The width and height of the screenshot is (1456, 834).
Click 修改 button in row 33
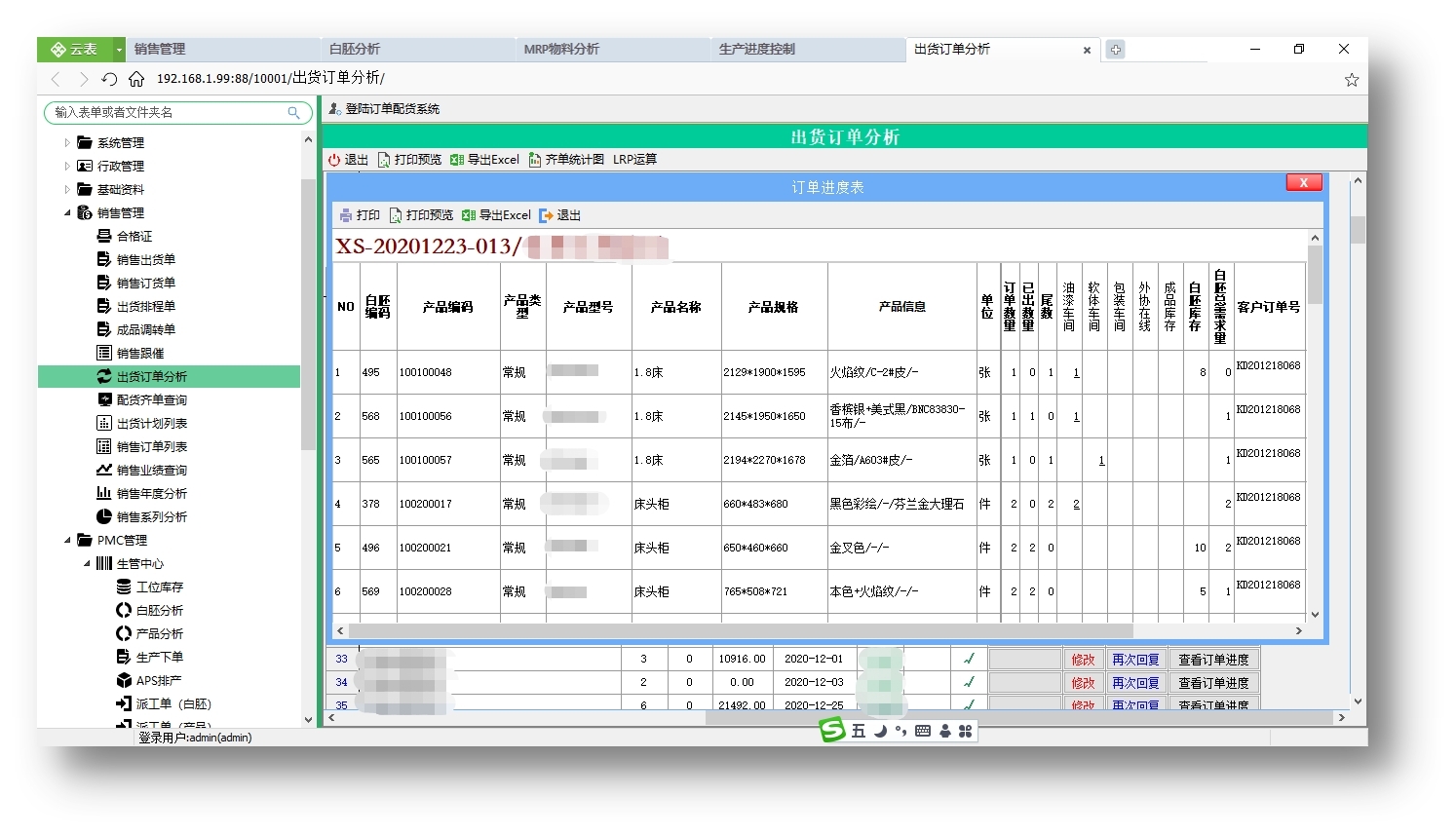[x=1083, y=660]
